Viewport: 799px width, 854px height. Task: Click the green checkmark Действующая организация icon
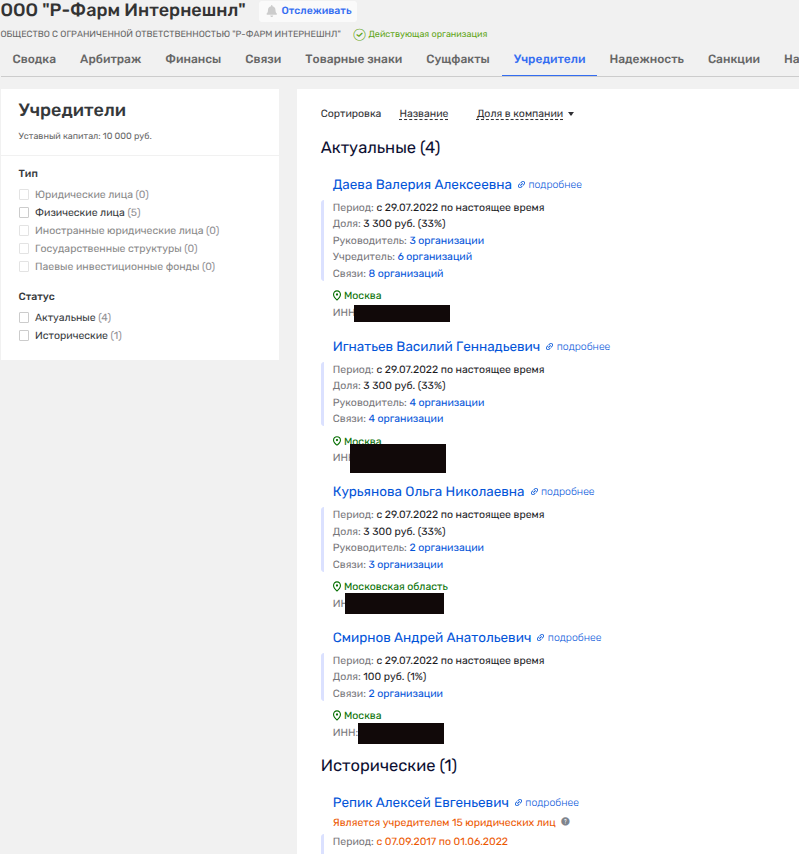coord(359,34)
